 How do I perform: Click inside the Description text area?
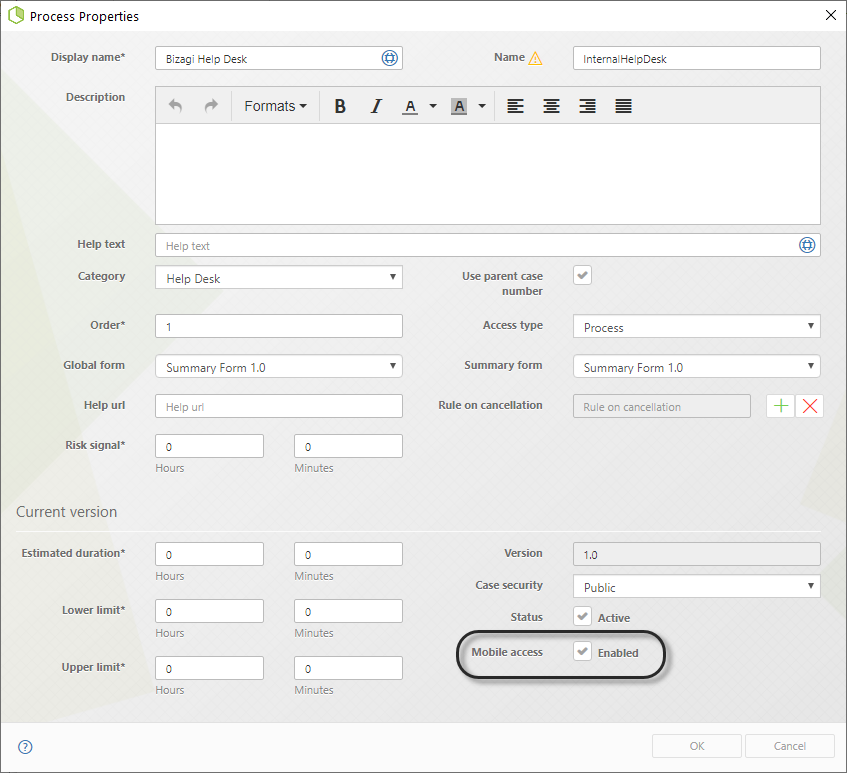(x=488, y=174)
